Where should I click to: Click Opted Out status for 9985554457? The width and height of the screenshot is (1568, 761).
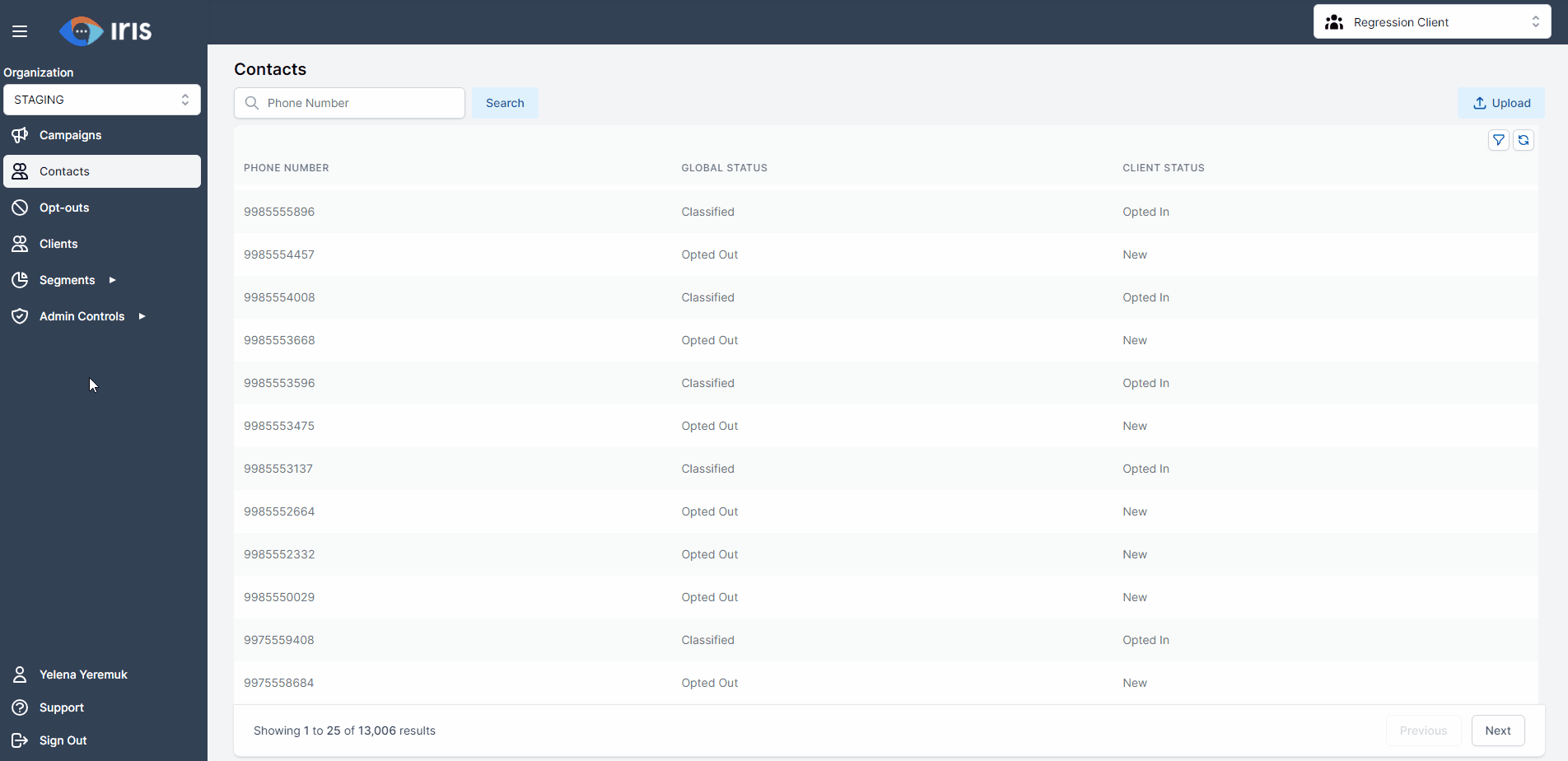pyautogui.click(x=709, y=254)
